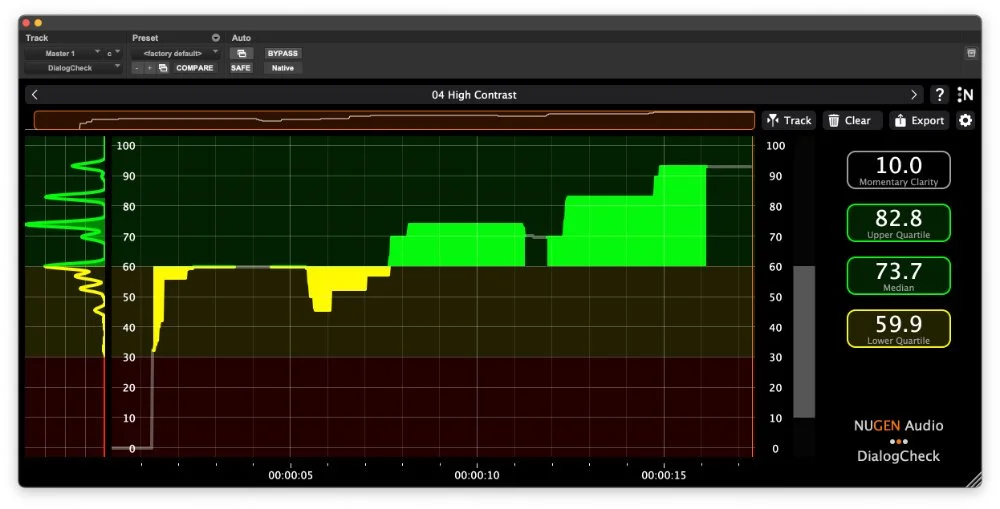
Task: Click the 'Preset' header label
Action: [x=145, y=38]
